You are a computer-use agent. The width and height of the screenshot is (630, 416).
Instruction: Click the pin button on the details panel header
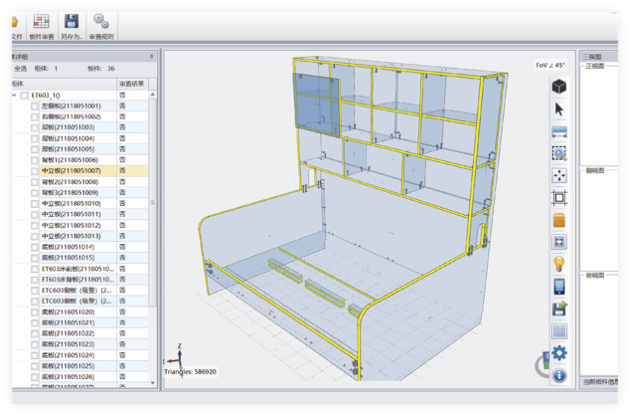(152, 57)
